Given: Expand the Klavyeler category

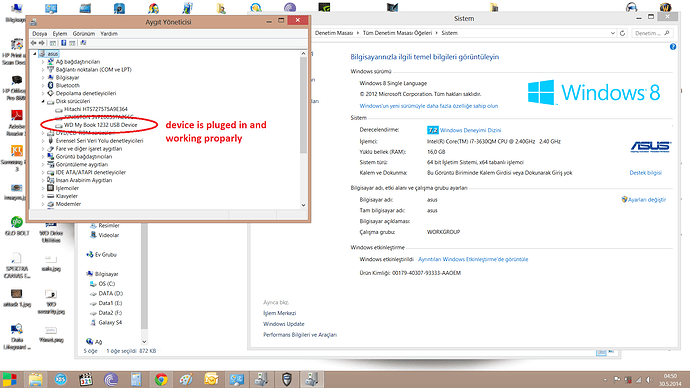Looking at the screenshot, I should tap(43, 196).
